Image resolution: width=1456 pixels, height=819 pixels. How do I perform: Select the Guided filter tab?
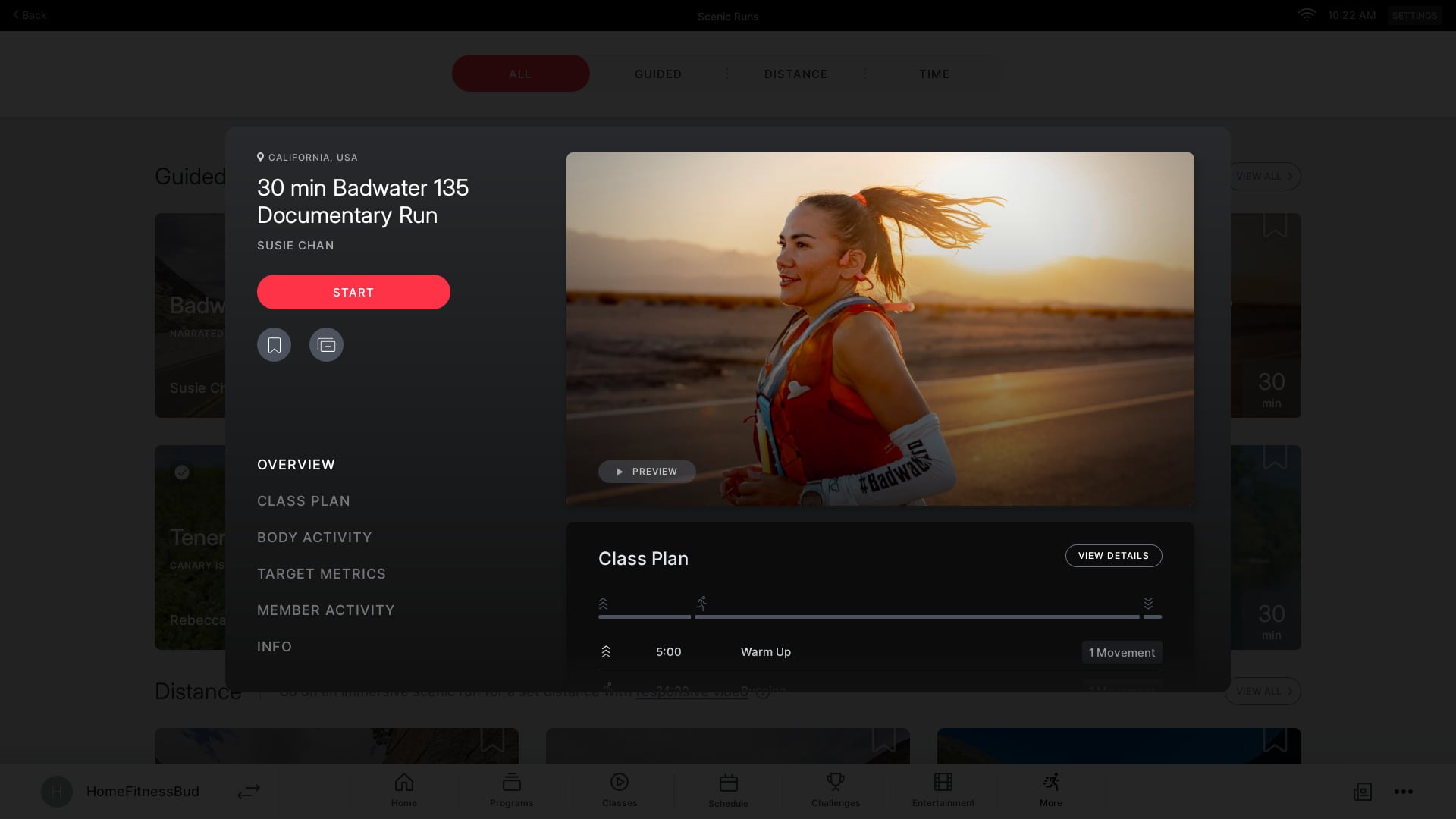pos(658,74)
